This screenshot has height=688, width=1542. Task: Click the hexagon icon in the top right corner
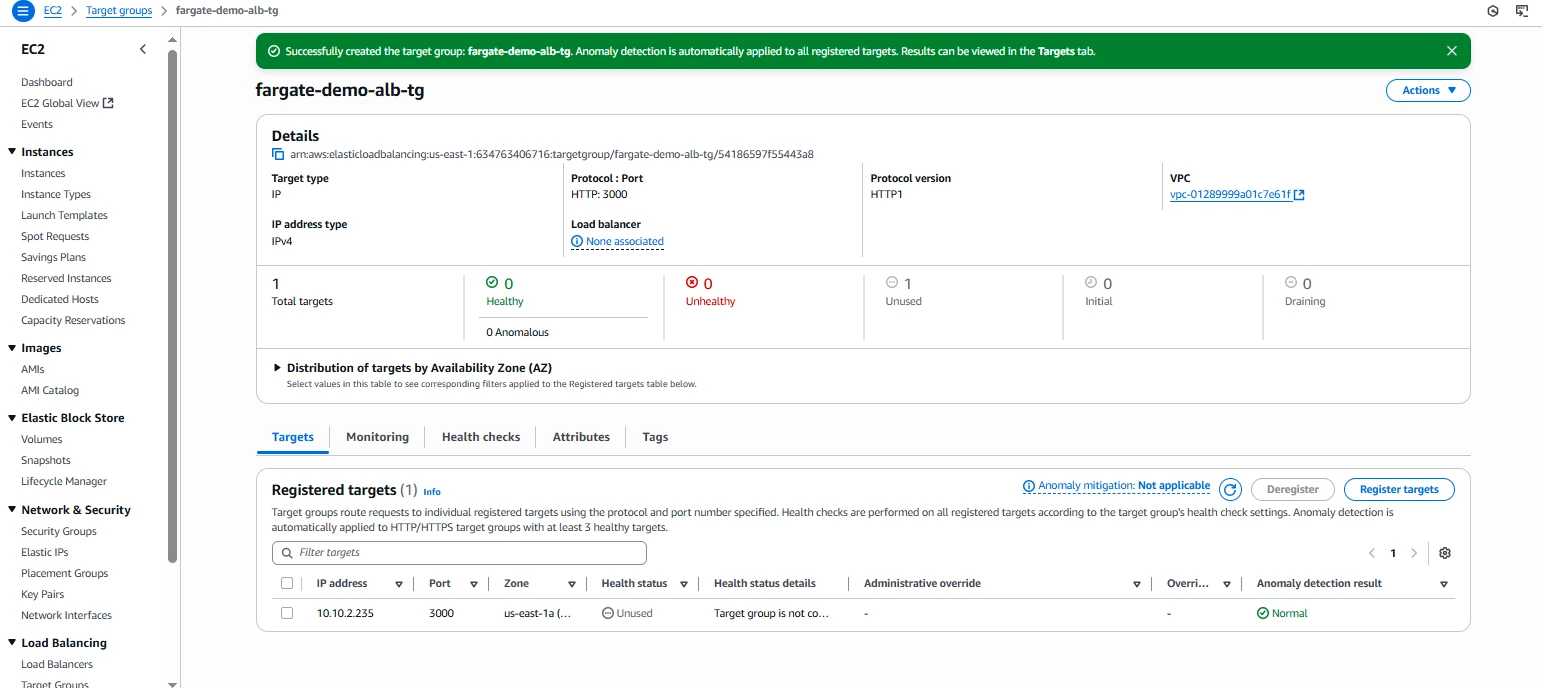[1493, 11]
